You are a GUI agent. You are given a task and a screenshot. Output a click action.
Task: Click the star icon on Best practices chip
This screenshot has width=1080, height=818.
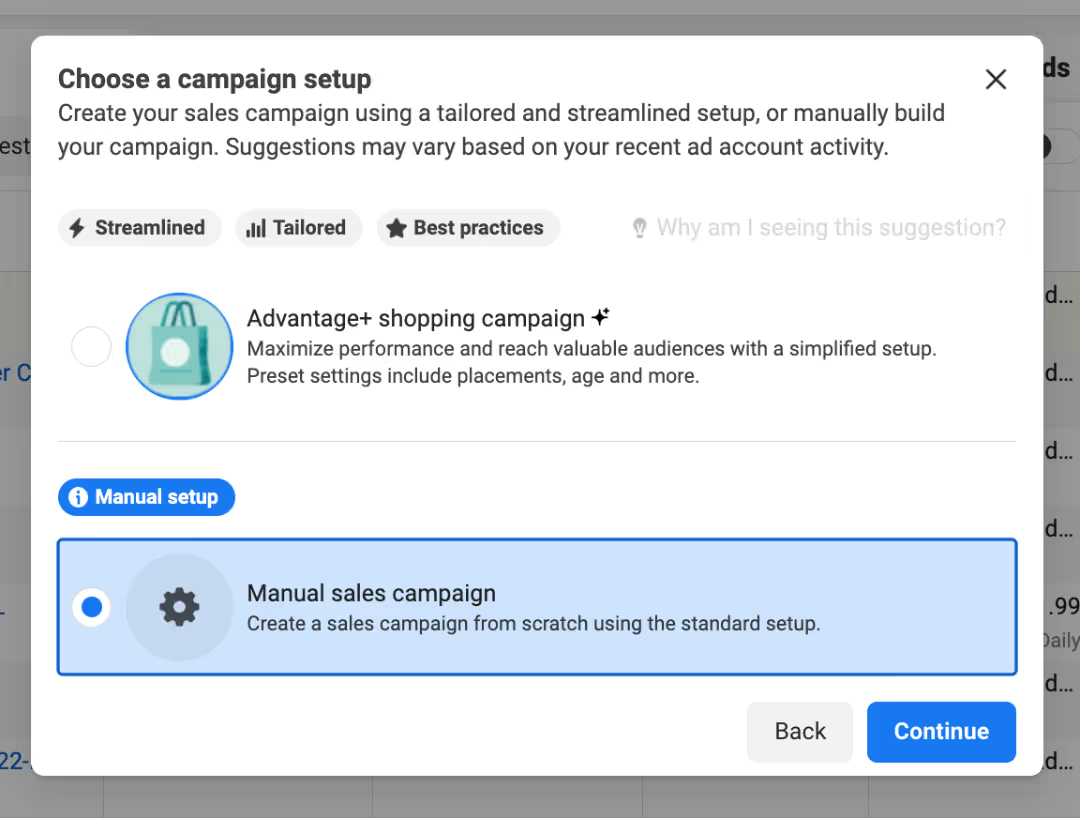tap(396, 228)
